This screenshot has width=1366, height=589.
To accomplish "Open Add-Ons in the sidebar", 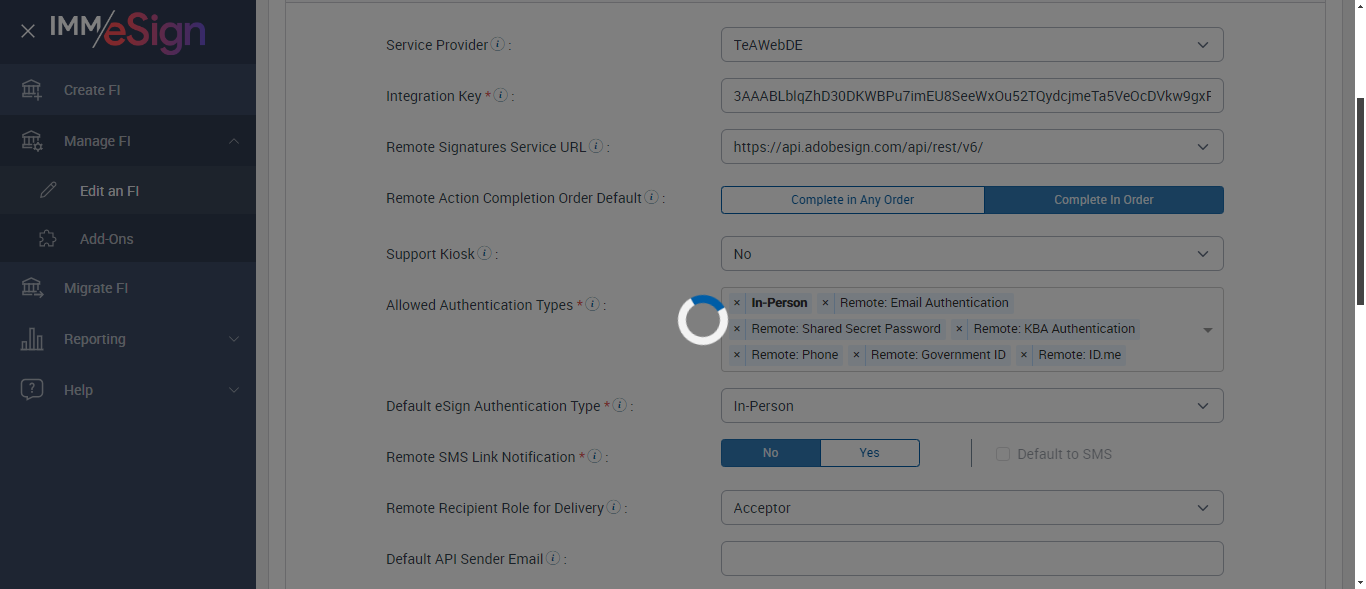I will [x=106, y=239].
